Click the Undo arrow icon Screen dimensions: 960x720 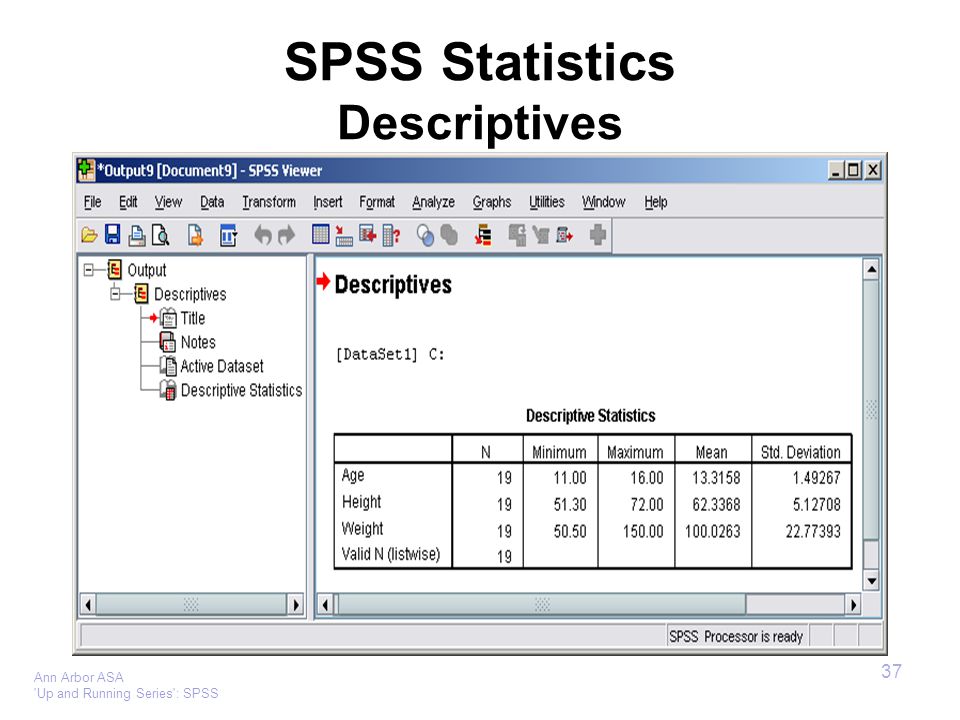(x=263, y=235)
